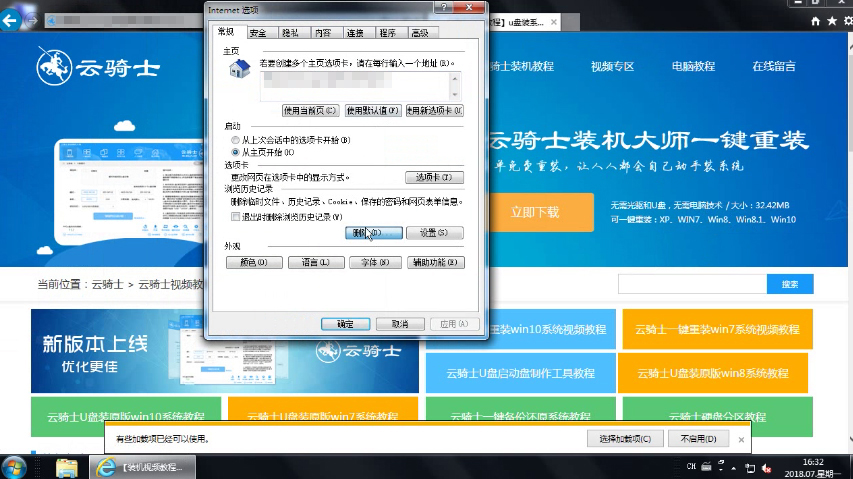Click the home page box scroll up arrow
The height and width of the screenshot is (479, 853).
[x=455, y=79]
